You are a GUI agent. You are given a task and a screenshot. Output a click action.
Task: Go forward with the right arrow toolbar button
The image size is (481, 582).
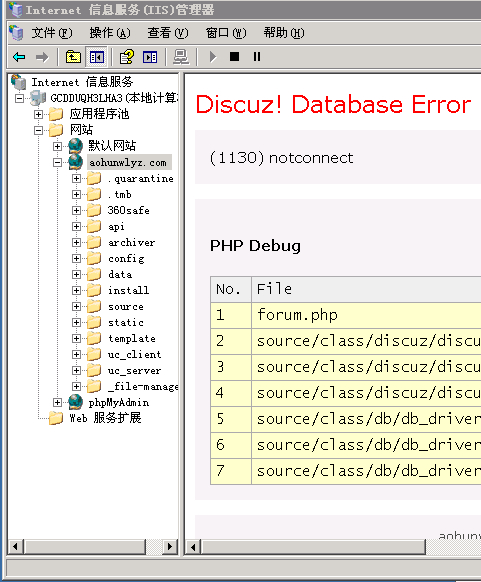[42, 57]
